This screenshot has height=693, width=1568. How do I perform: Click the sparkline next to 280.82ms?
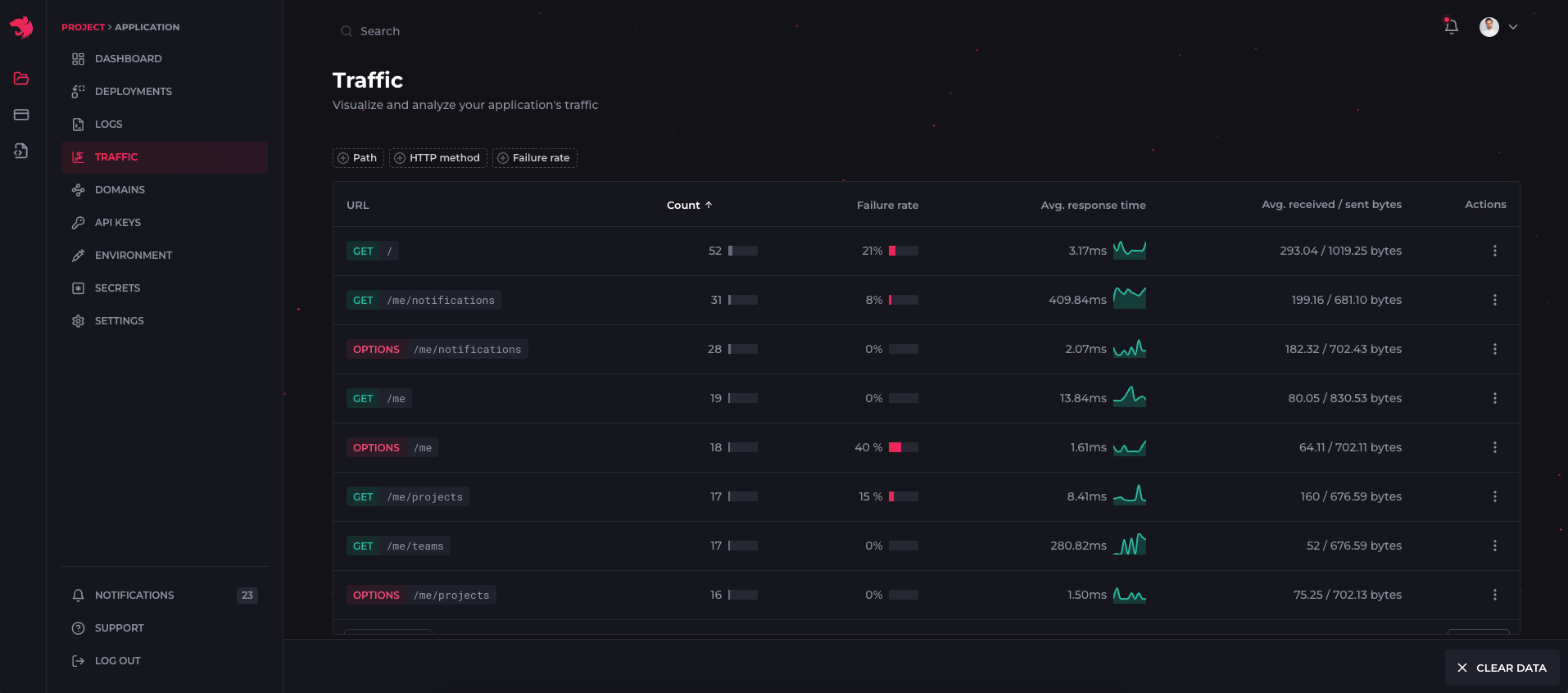point(1130,545)
